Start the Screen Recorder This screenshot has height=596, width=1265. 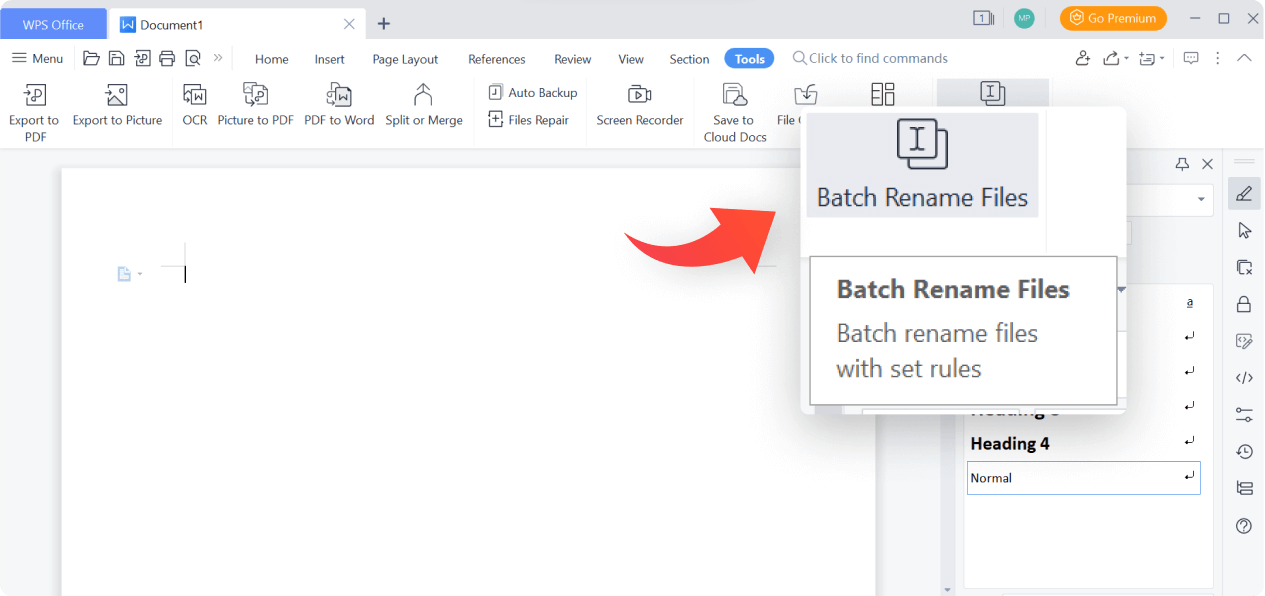click(639, 103)
